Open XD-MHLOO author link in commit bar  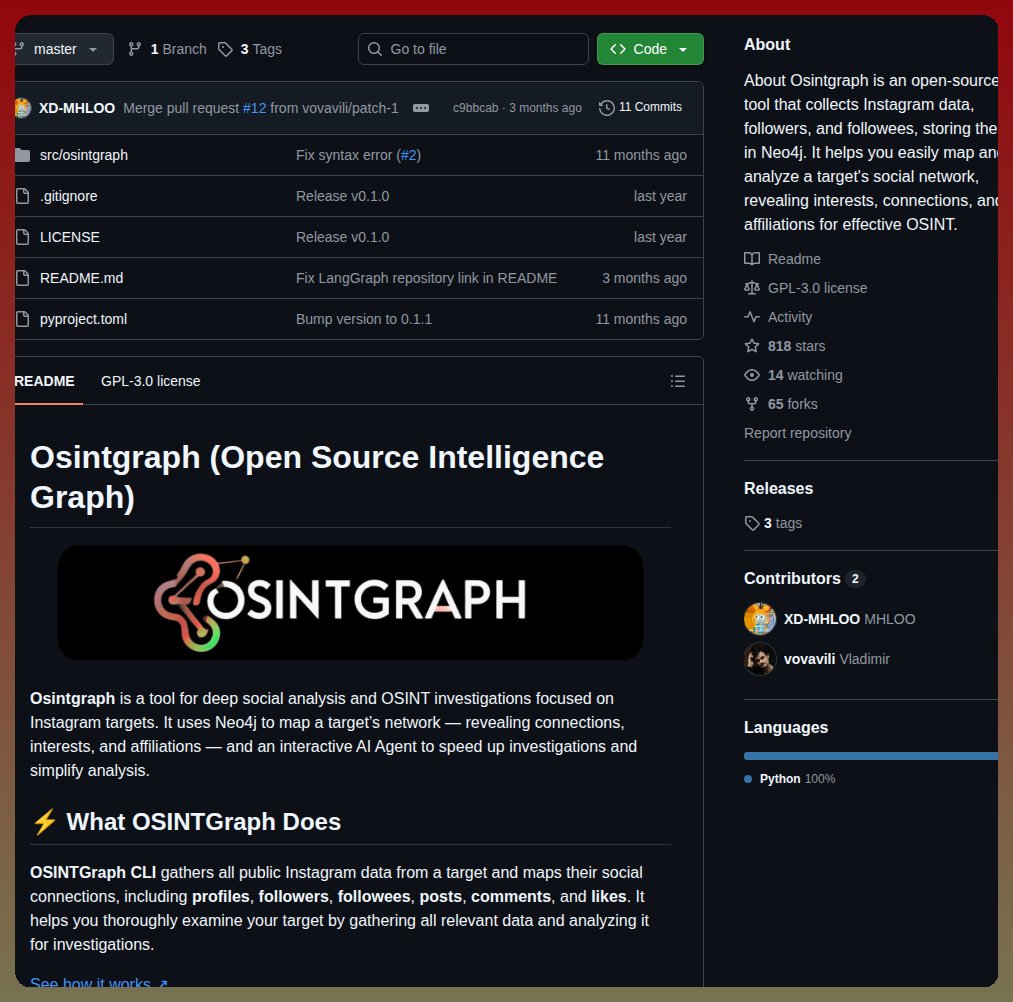[x=77, y=108]
